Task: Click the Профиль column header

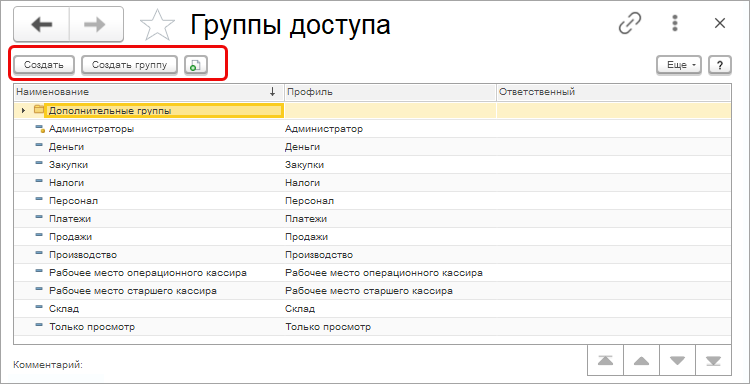Action: pos(390,92)
